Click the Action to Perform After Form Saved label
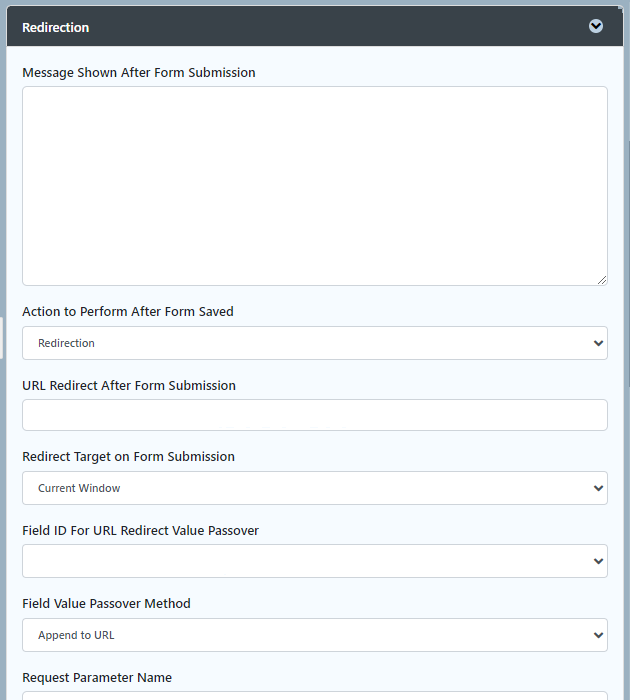Screen dimensions: 630x700 click(x=128, y=312)
